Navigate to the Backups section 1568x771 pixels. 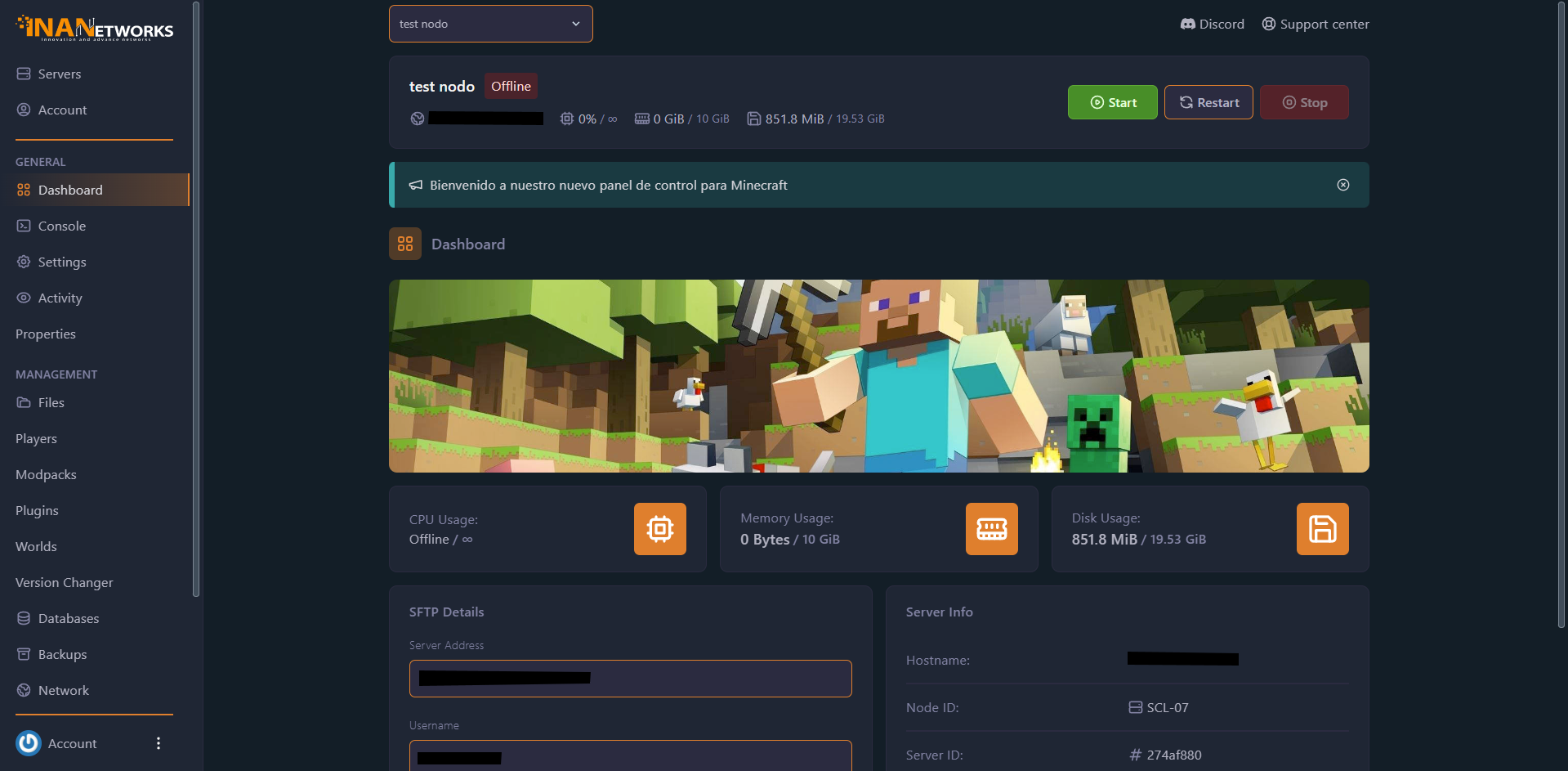click(x=62, y=654)
